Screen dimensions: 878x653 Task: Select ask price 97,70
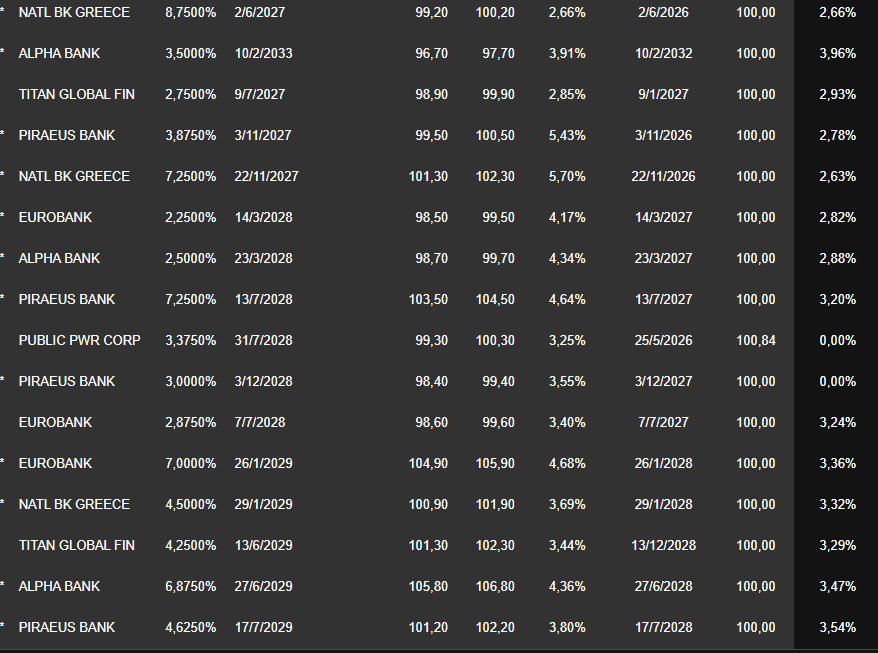pos(498,53)
